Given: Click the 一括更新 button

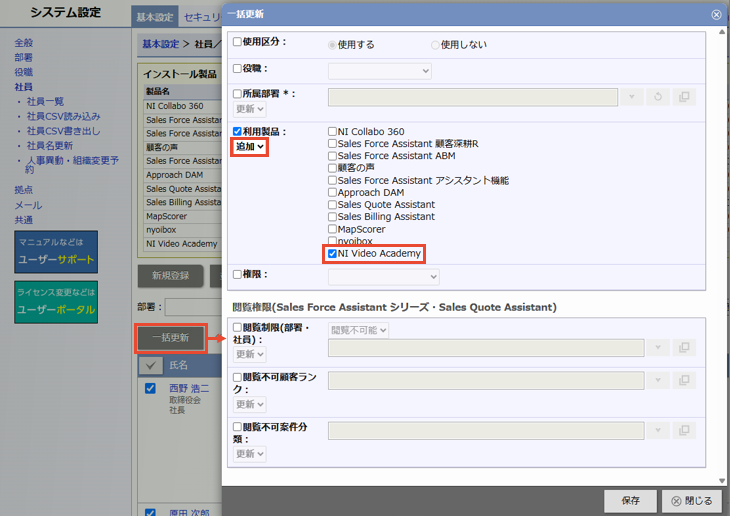Looking at the screenshot, I should 170,338.
